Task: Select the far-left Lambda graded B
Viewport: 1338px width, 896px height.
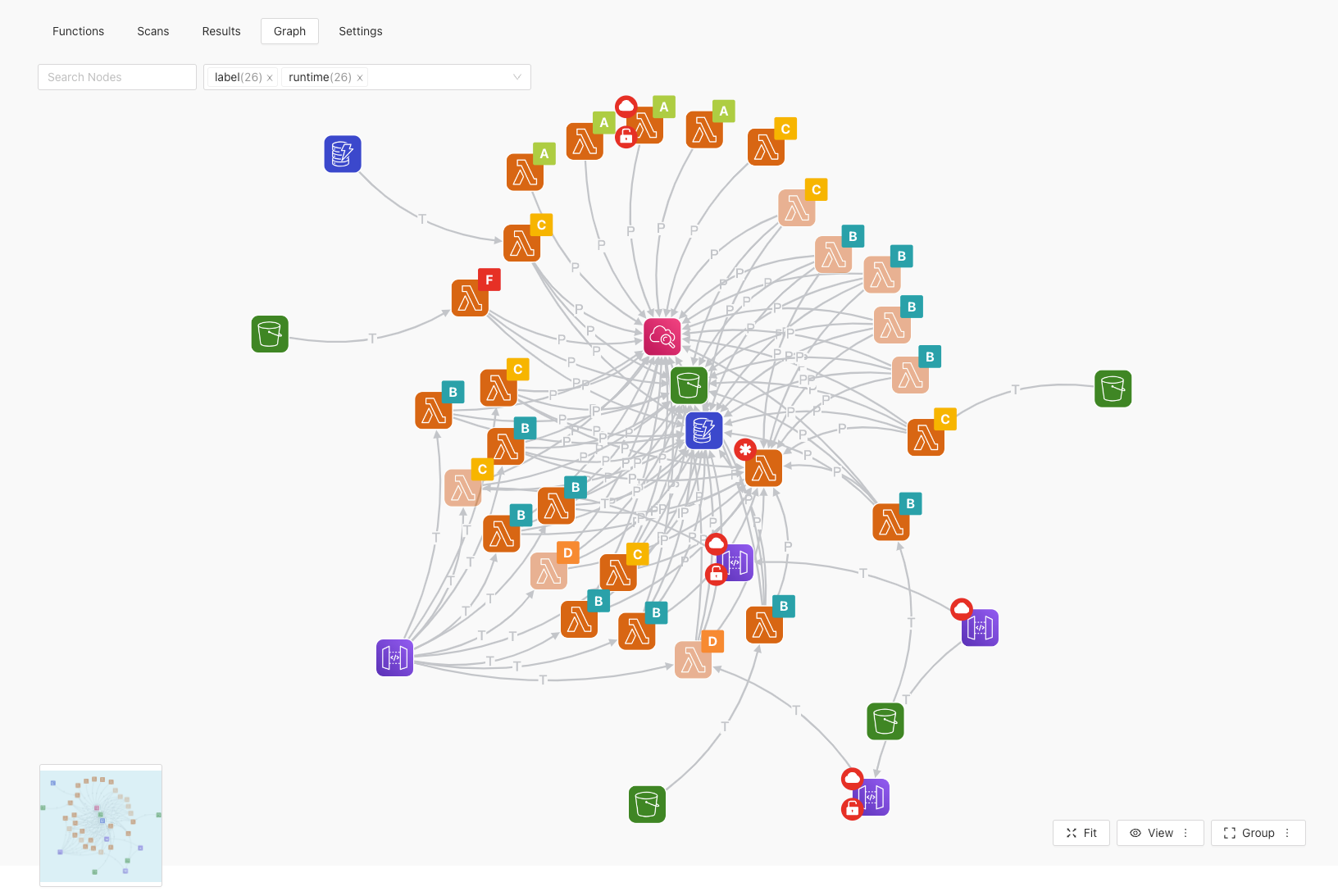Action: point(434,411)
